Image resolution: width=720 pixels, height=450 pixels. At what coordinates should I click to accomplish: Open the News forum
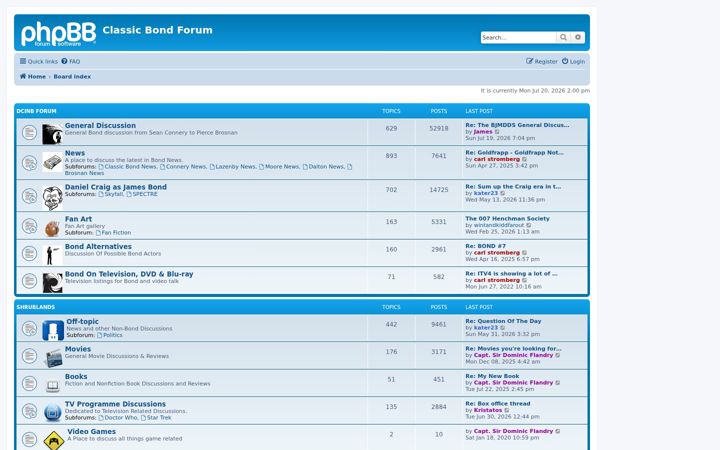(75, 153)
